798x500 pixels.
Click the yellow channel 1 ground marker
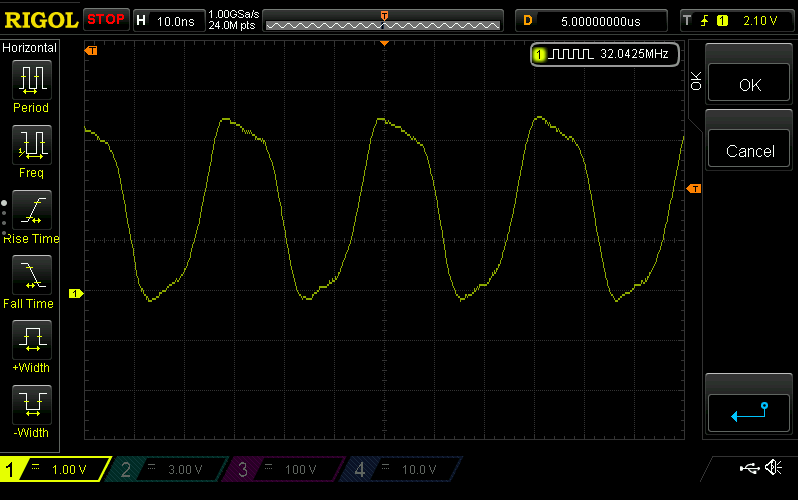(x=76, y=293)
